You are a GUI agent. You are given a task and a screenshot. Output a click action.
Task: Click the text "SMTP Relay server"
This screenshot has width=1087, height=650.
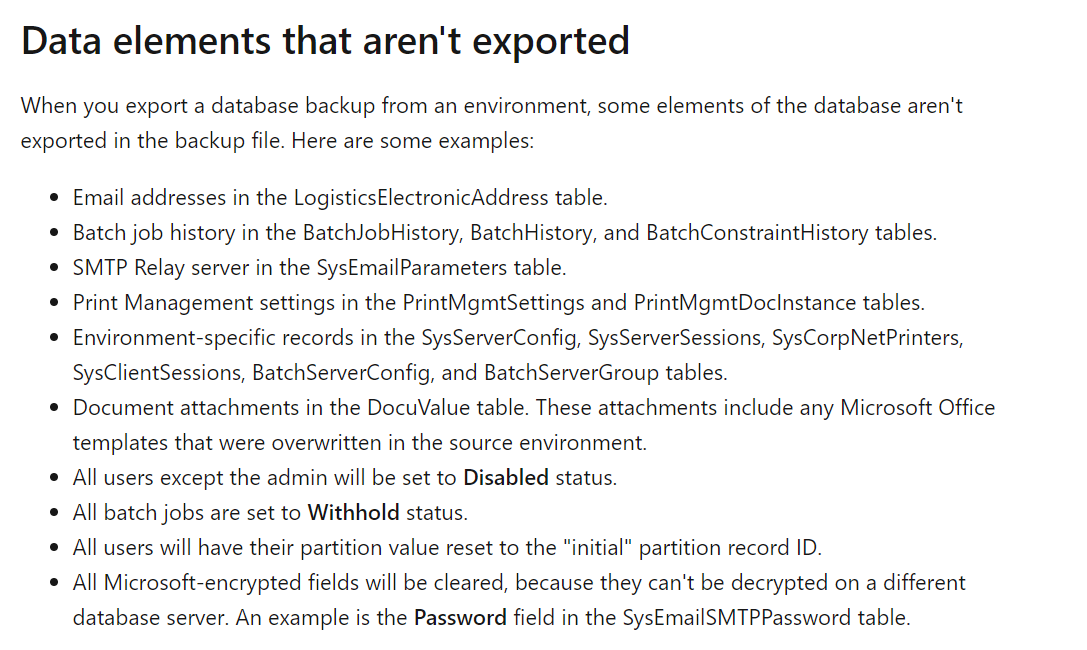(x=161, y=267)
